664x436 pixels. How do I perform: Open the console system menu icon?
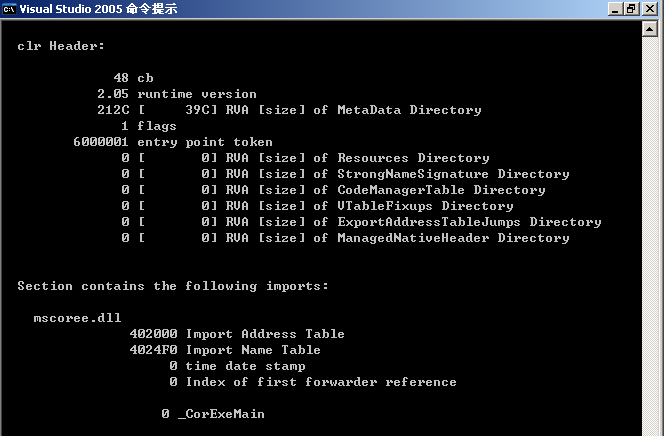click(9, 9)
